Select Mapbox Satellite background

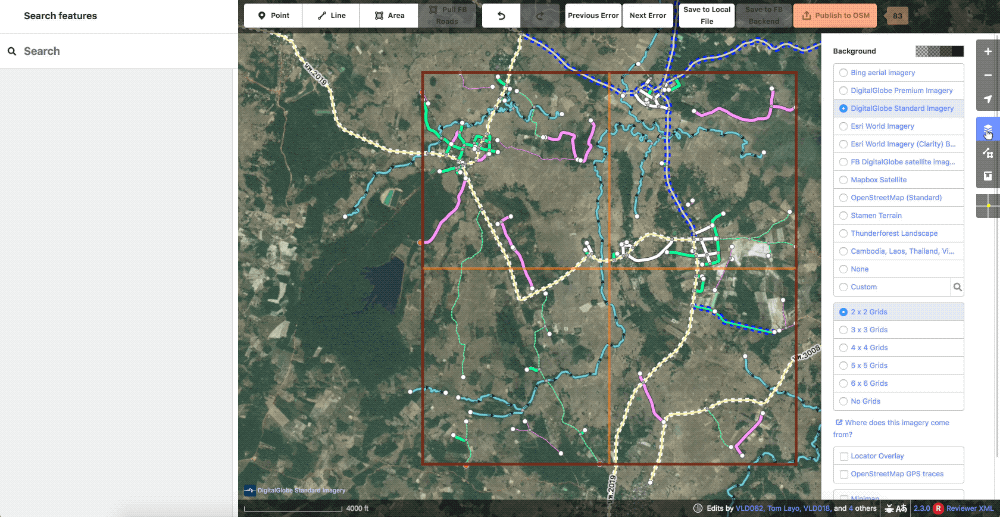[899, 180]
